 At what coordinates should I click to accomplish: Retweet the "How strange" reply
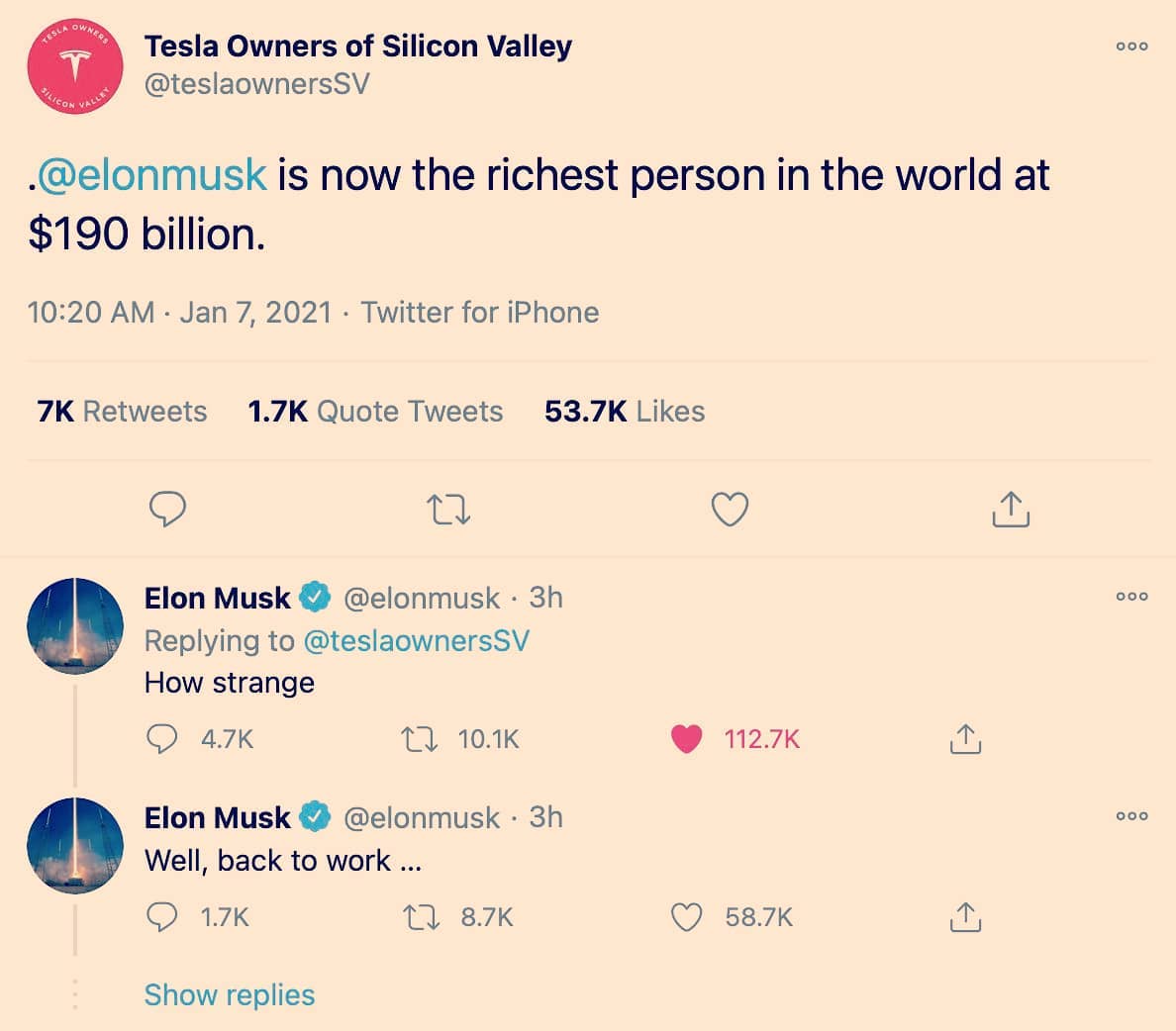click(x=420, y=739)
